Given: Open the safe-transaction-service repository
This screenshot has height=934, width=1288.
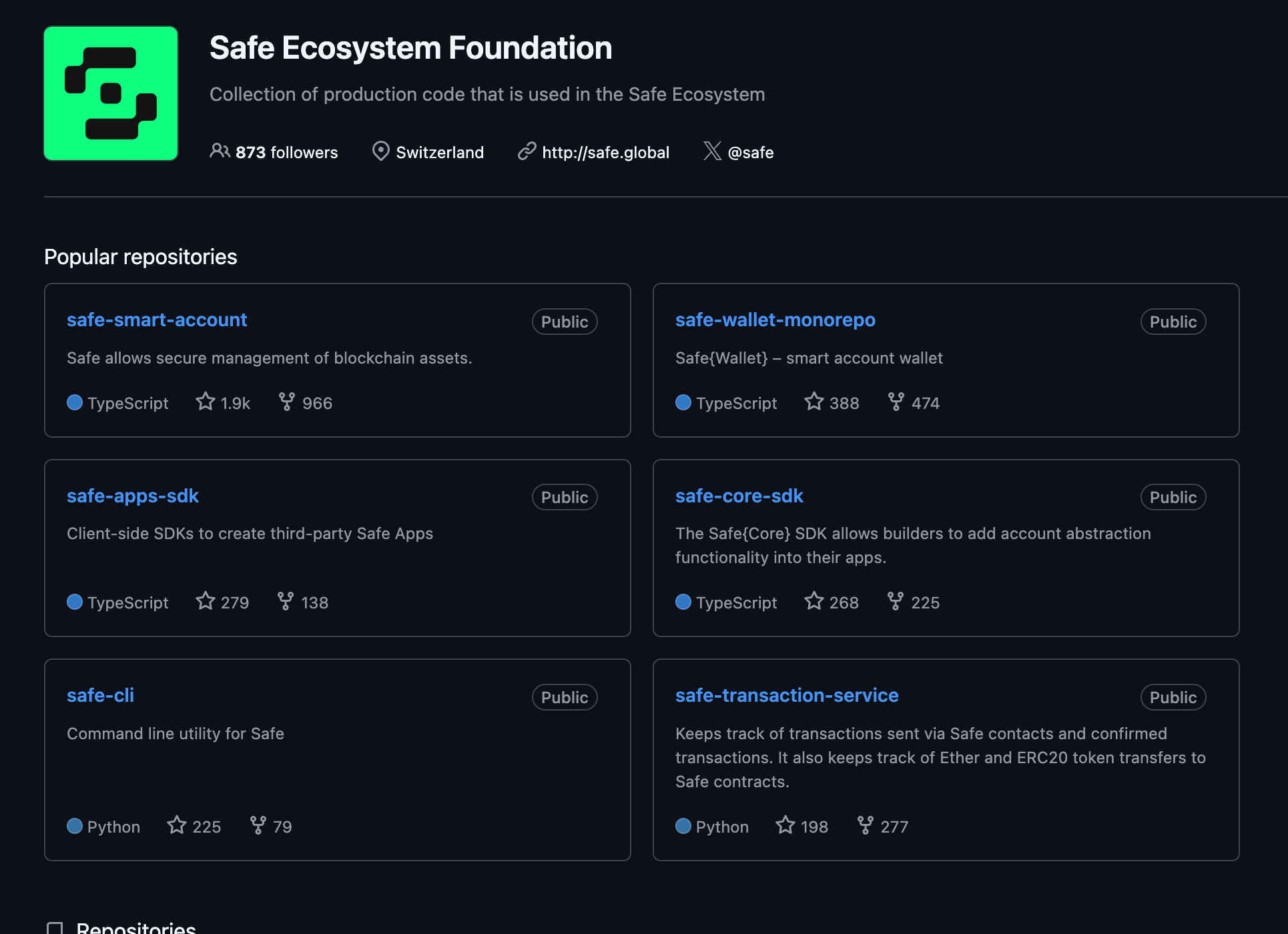Looking at the screenshot, I should pos(787,695).
